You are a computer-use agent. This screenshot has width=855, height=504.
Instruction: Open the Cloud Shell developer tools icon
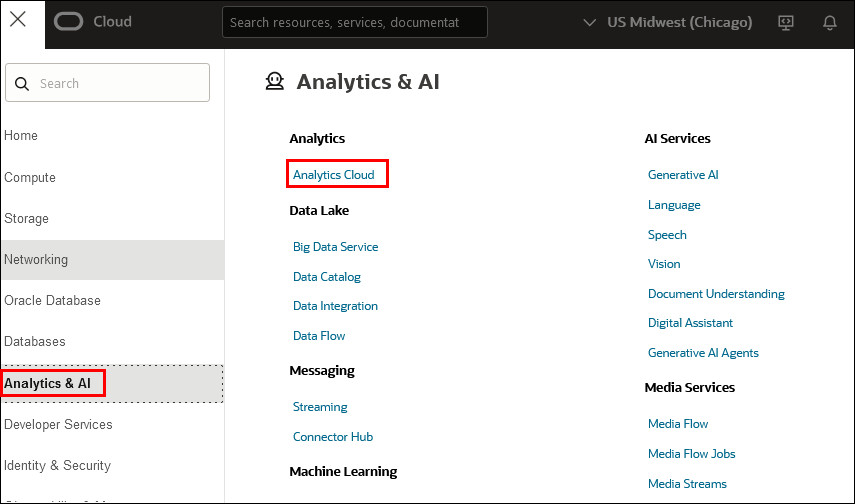click(785, 22)
